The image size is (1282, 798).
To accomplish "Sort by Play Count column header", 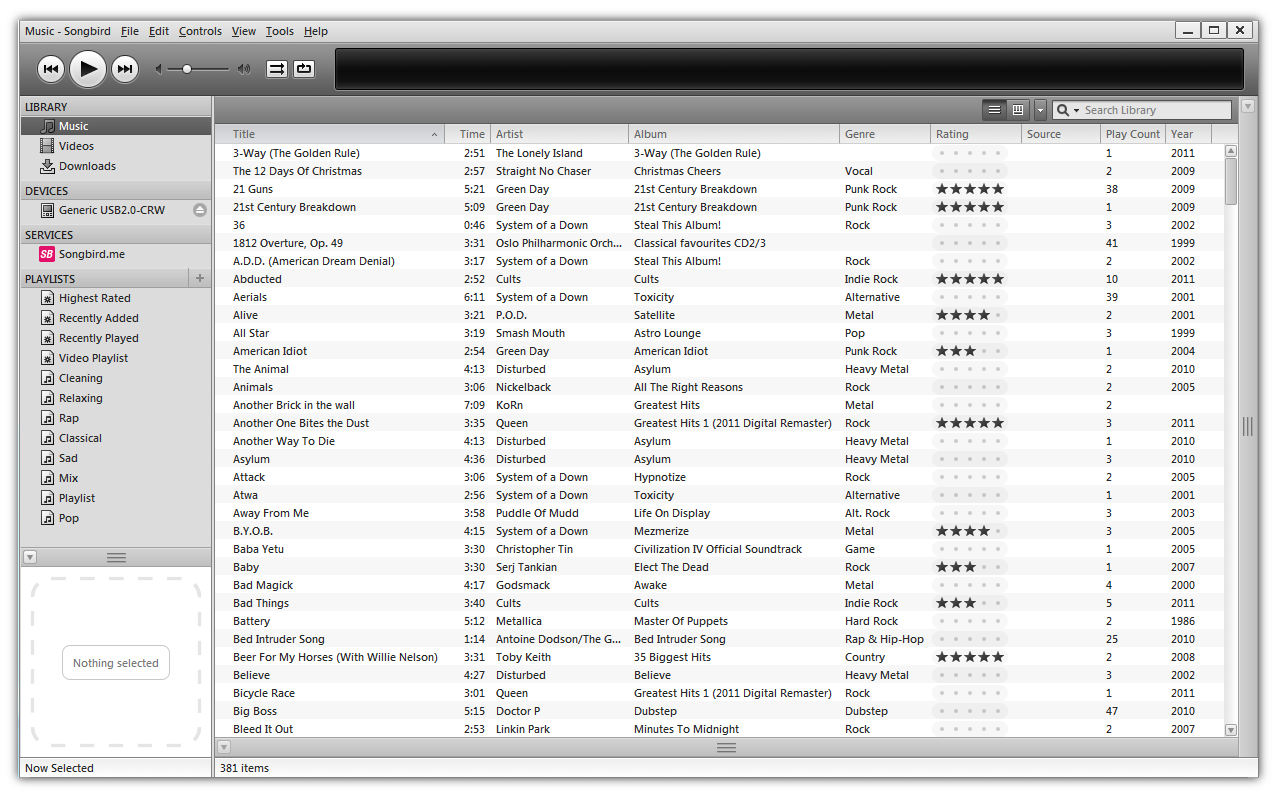I will [1133, 134].
